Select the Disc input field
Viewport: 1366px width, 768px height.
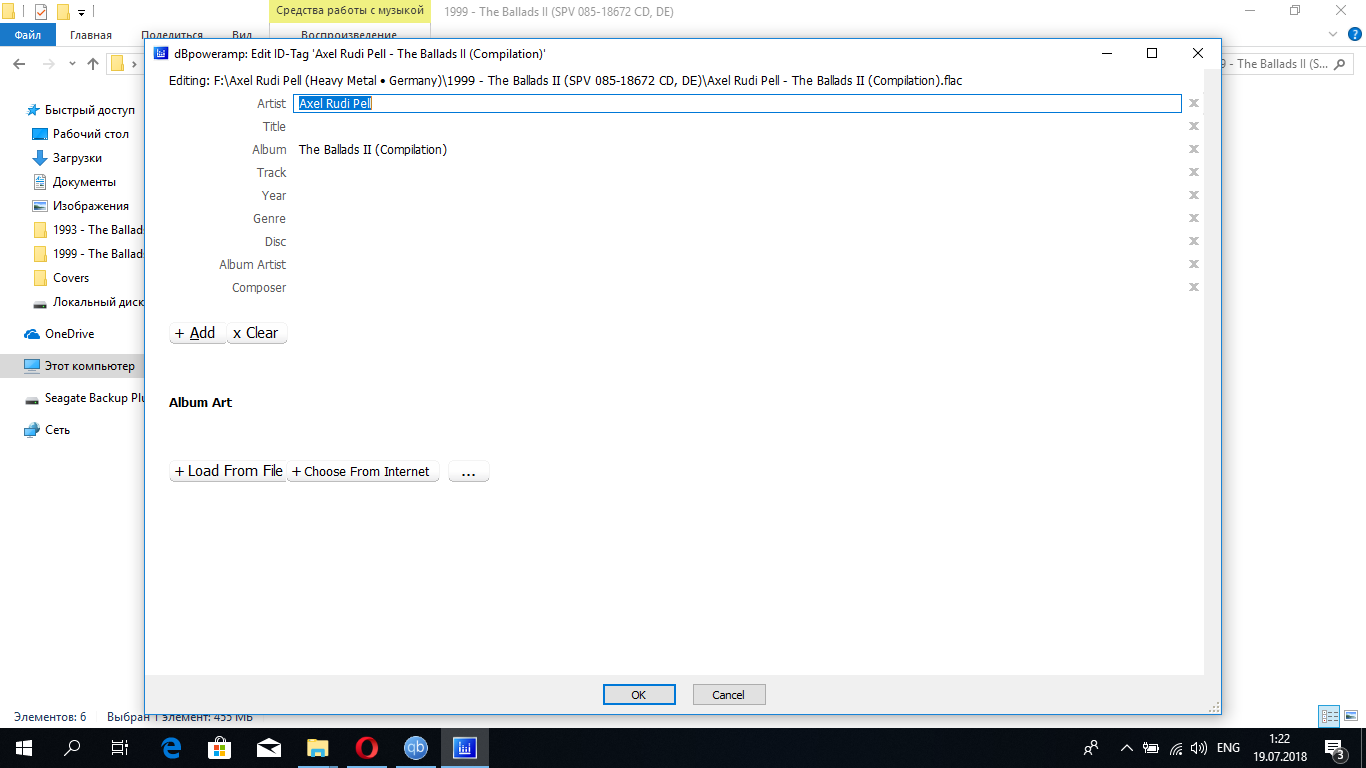[738, 241]
